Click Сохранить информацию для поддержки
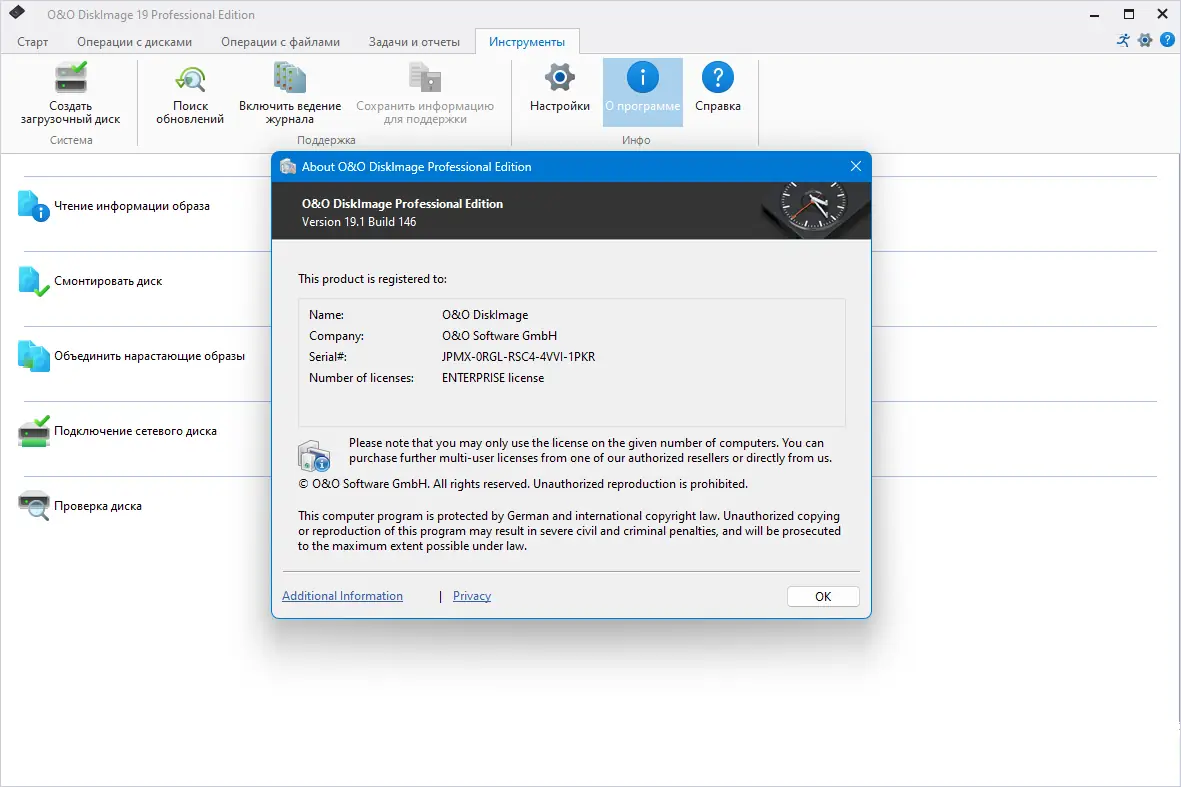 [x=425, y=93]
